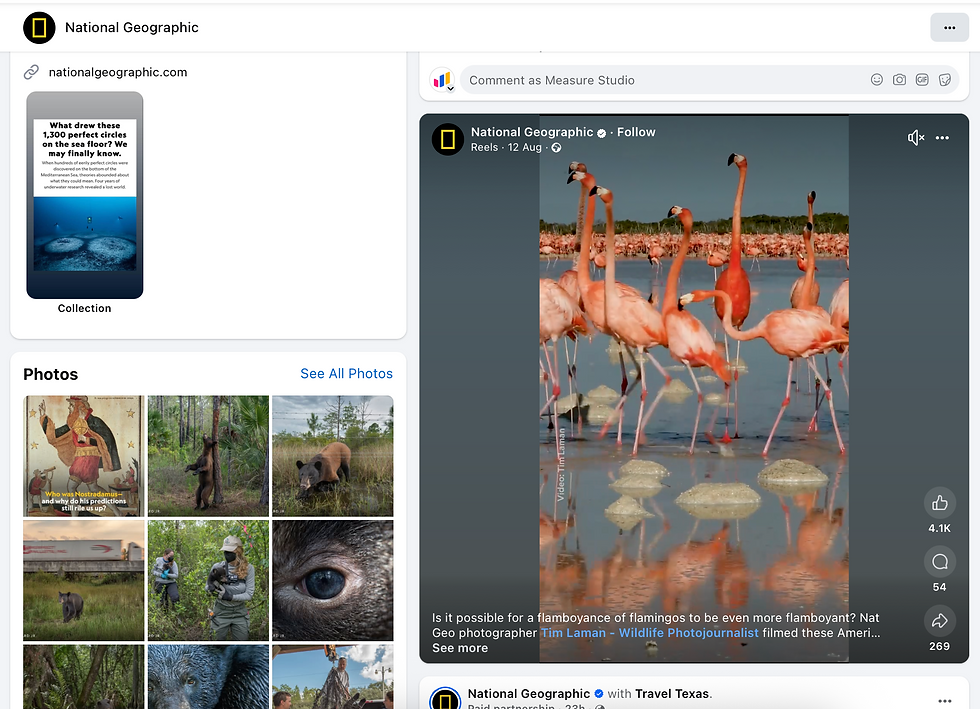Add a GIF to the comment
Viewport: 980px width, 709px height.
coord(922,79)
